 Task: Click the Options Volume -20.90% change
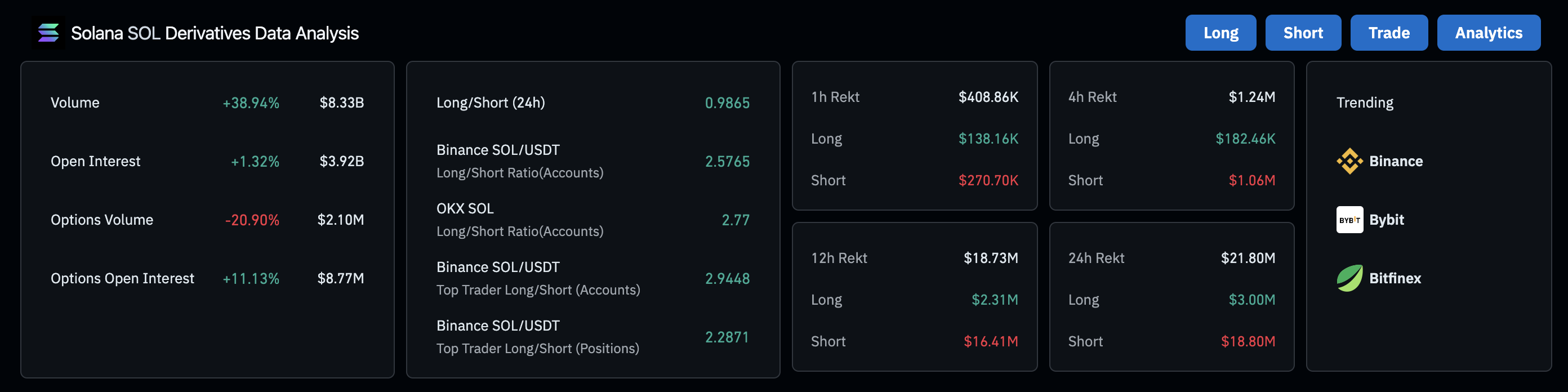point(252,220)
